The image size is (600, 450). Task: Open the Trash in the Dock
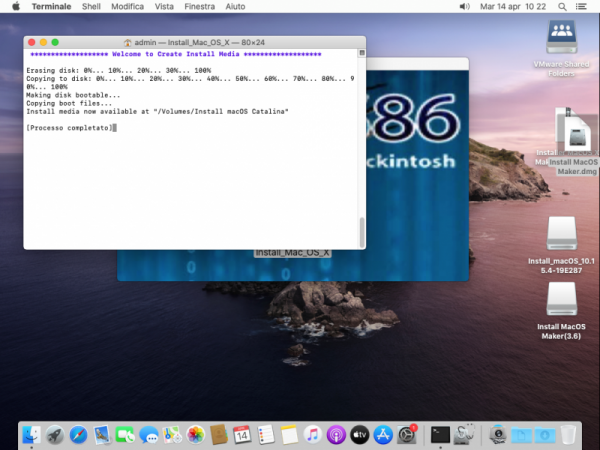pos(568,435)
